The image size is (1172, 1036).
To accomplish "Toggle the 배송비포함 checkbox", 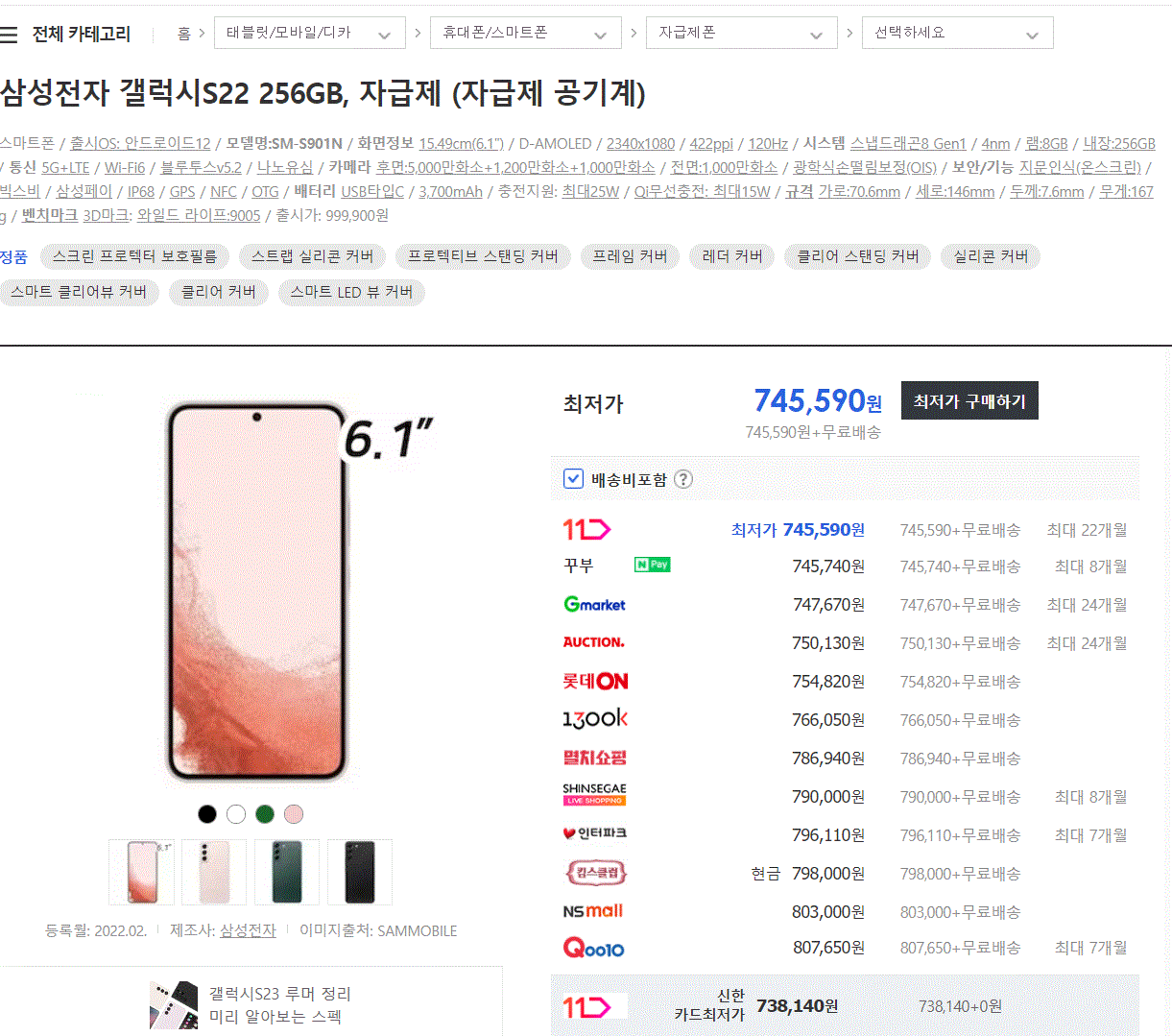I will (573, 478).
